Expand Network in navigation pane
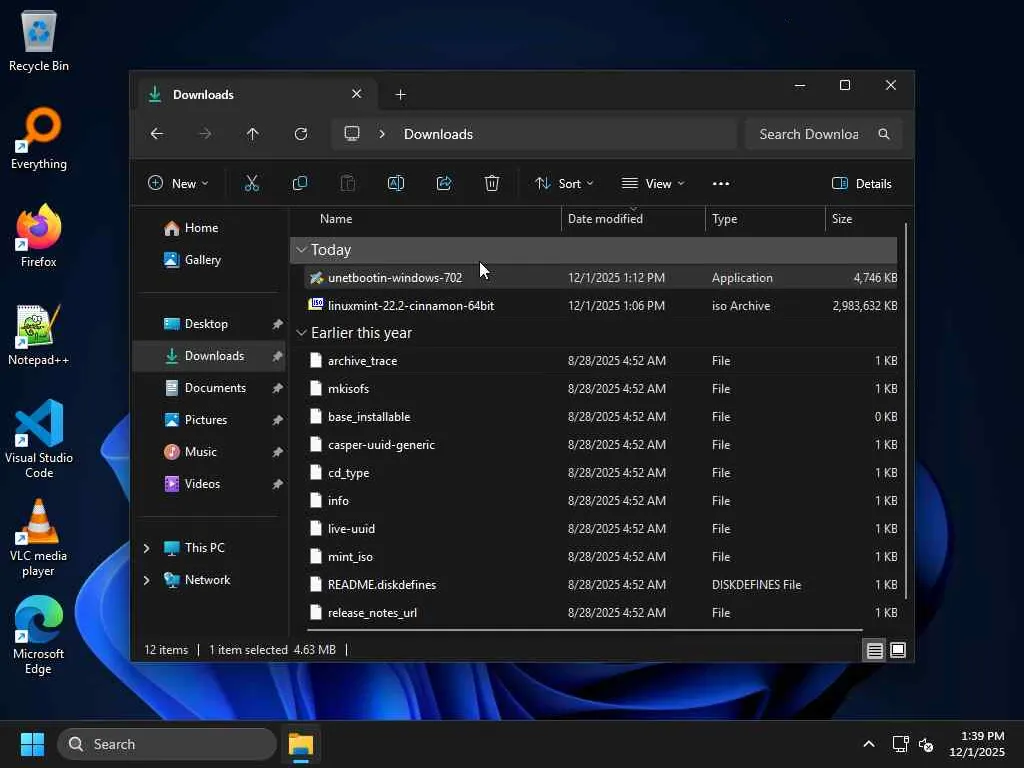The height and width of the screenshot is (768, 1024). point(147,580)
